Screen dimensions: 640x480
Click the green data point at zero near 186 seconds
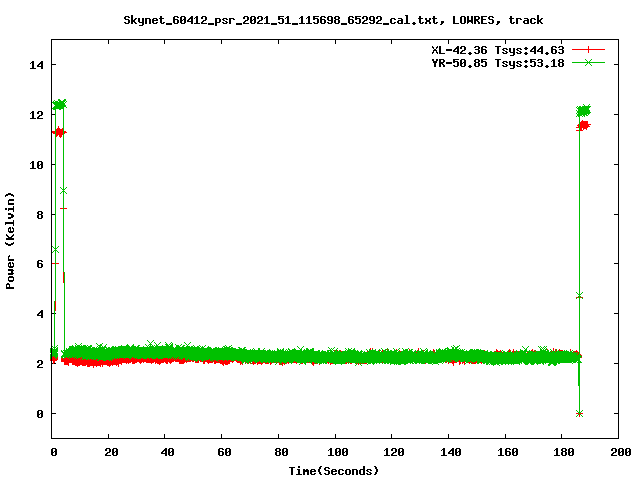[579, 413]
